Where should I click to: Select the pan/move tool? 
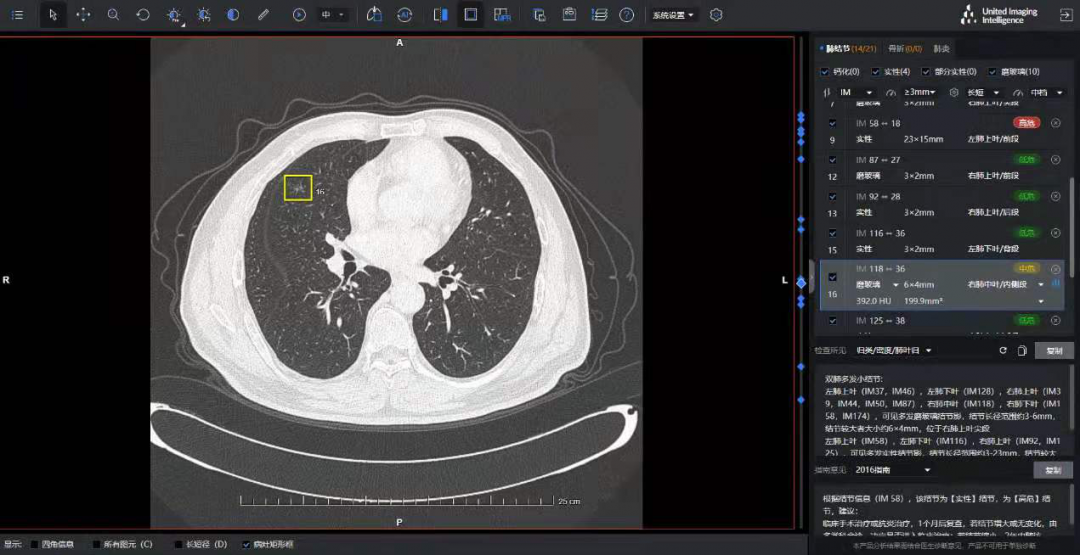point(83,14)
